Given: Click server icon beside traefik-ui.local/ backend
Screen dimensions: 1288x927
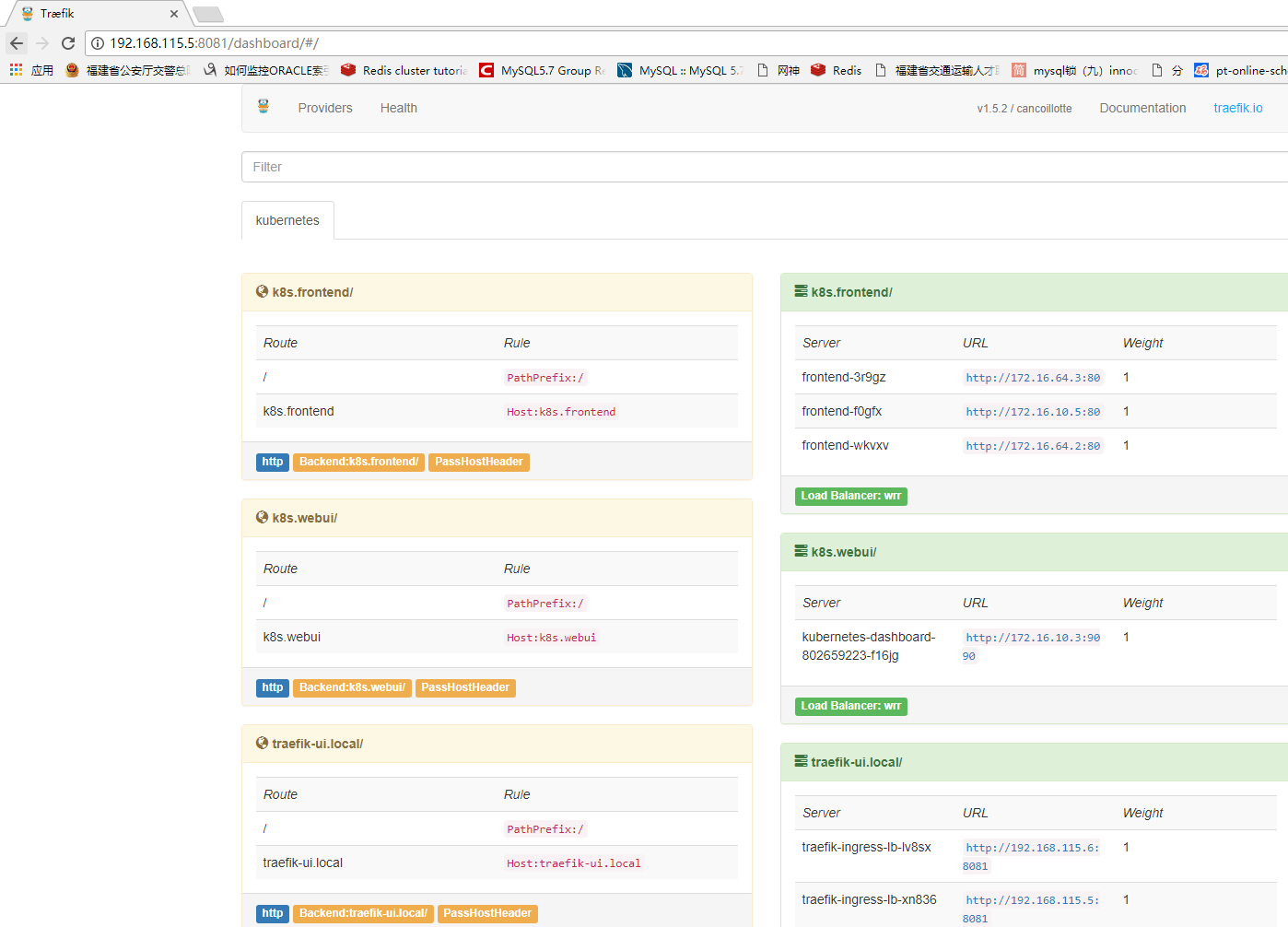Looking at the screenshot, I should pyautogui.click(x=801, y=761).
